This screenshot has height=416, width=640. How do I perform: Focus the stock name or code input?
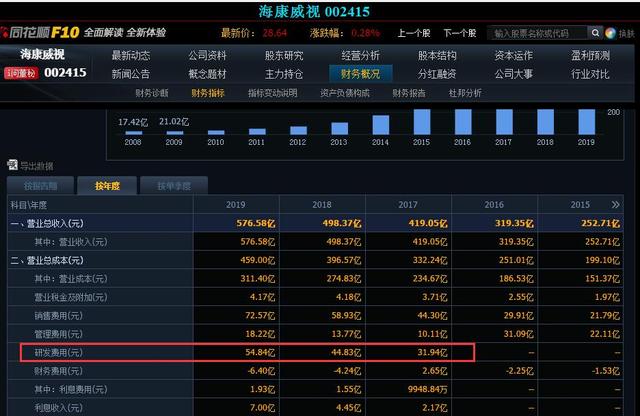538,33
